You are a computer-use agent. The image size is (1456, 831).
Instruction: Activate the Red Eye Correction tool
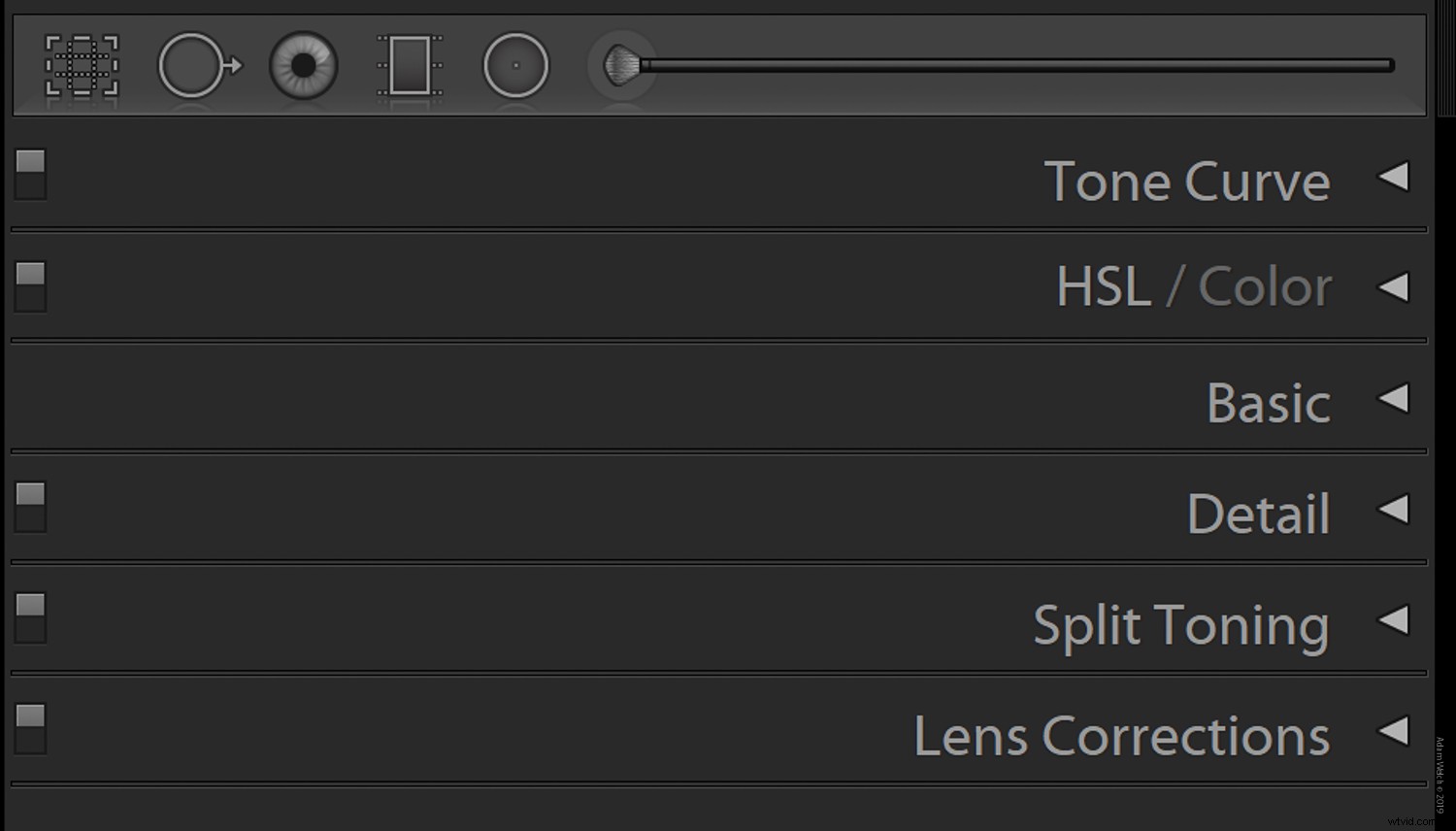303,65
